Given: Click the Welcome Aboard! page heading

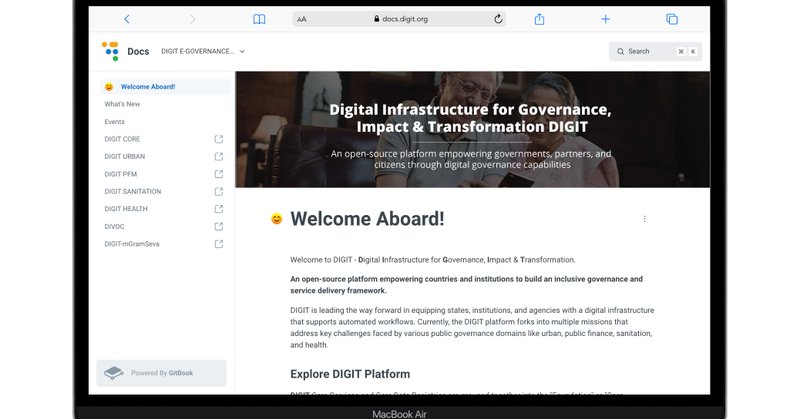Looking at the screenshot, I should coord(367,219).
